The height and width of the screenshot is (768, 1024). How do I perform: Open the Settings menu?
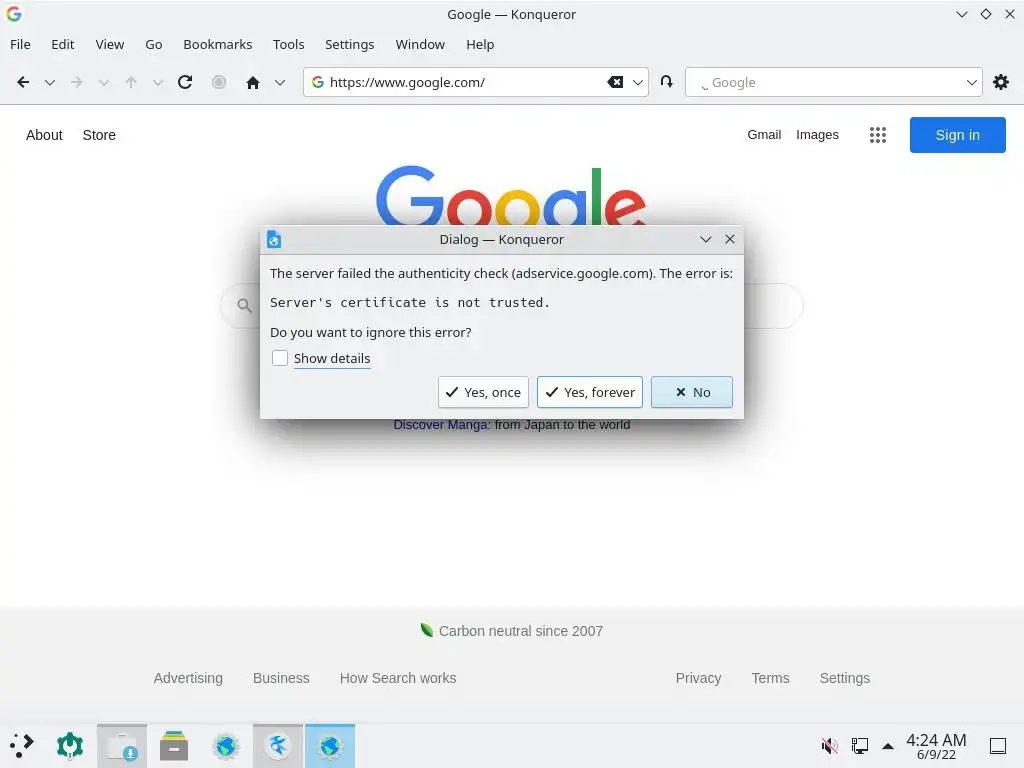(349, 44)
